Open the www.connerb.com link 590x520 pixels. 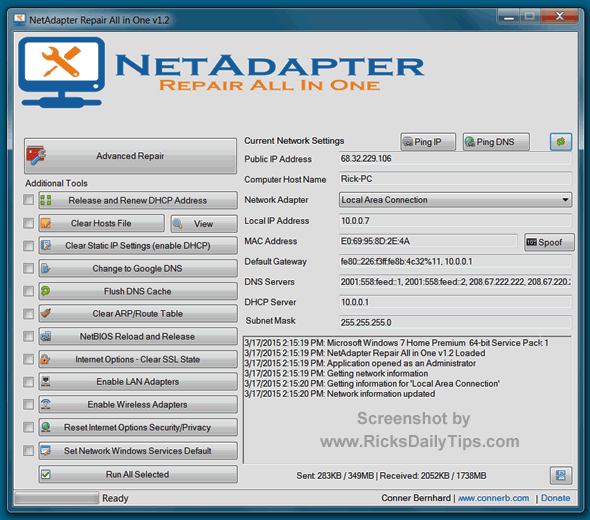pos(493,498)
